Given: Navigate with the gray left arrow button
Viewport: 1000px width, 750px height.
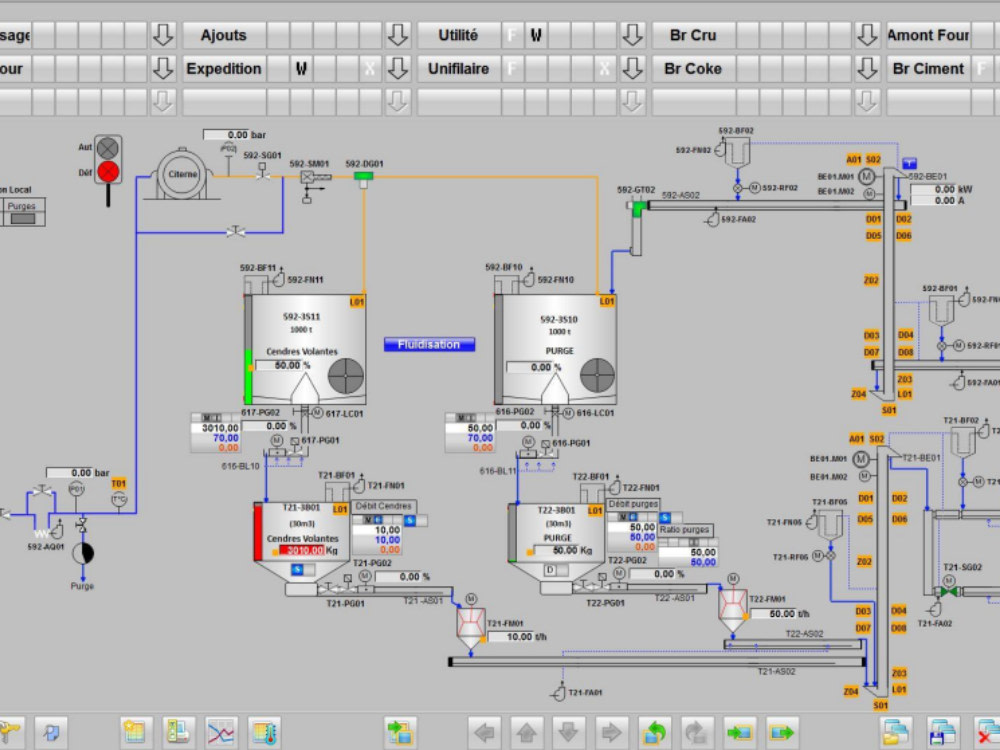Looking at the screenshot, I should point(484,732).
